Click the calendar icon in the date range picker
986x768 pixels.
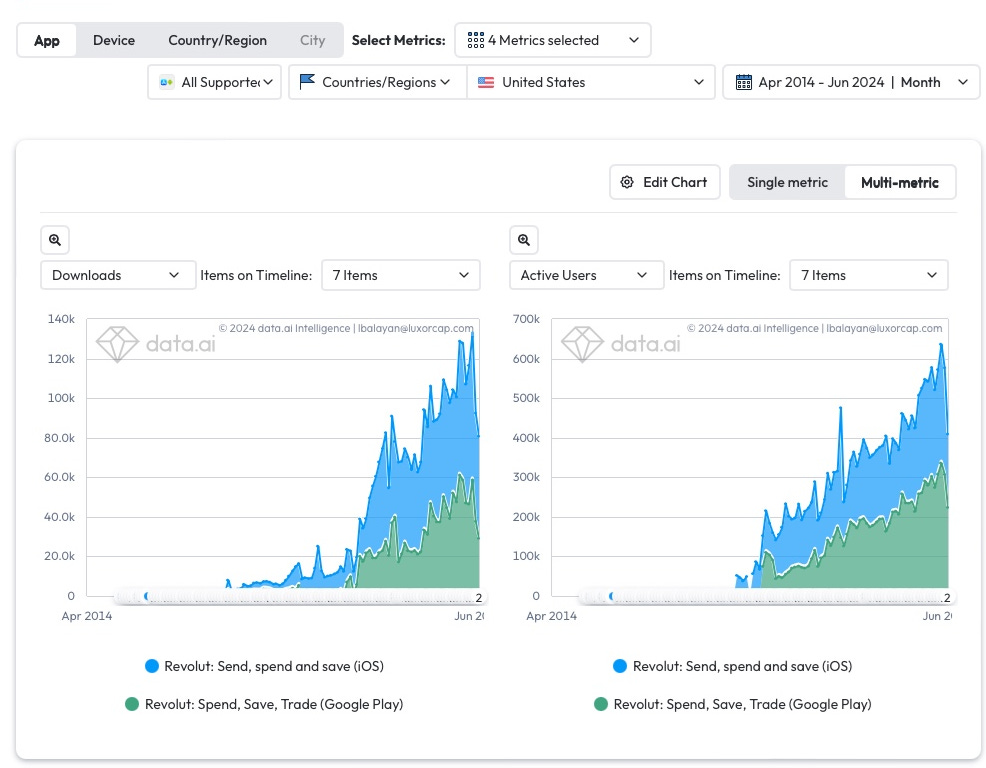pos(743,82)
